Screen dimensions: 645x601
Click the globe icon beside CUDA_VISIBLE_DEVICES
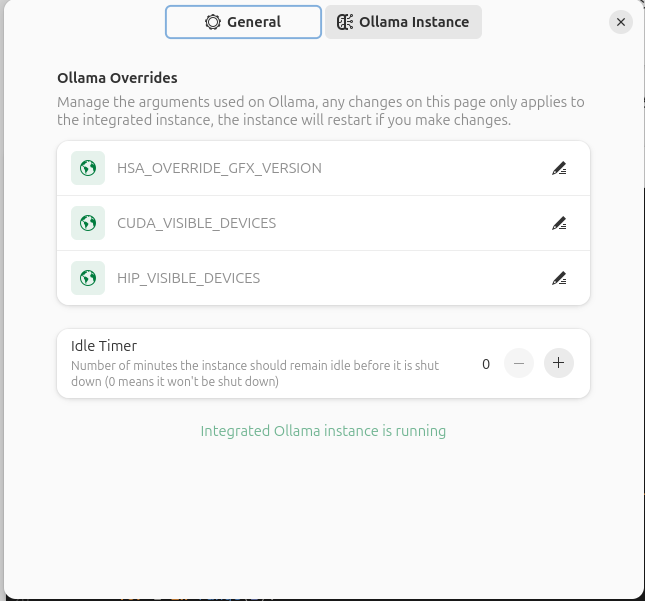(x=88, y=223)
